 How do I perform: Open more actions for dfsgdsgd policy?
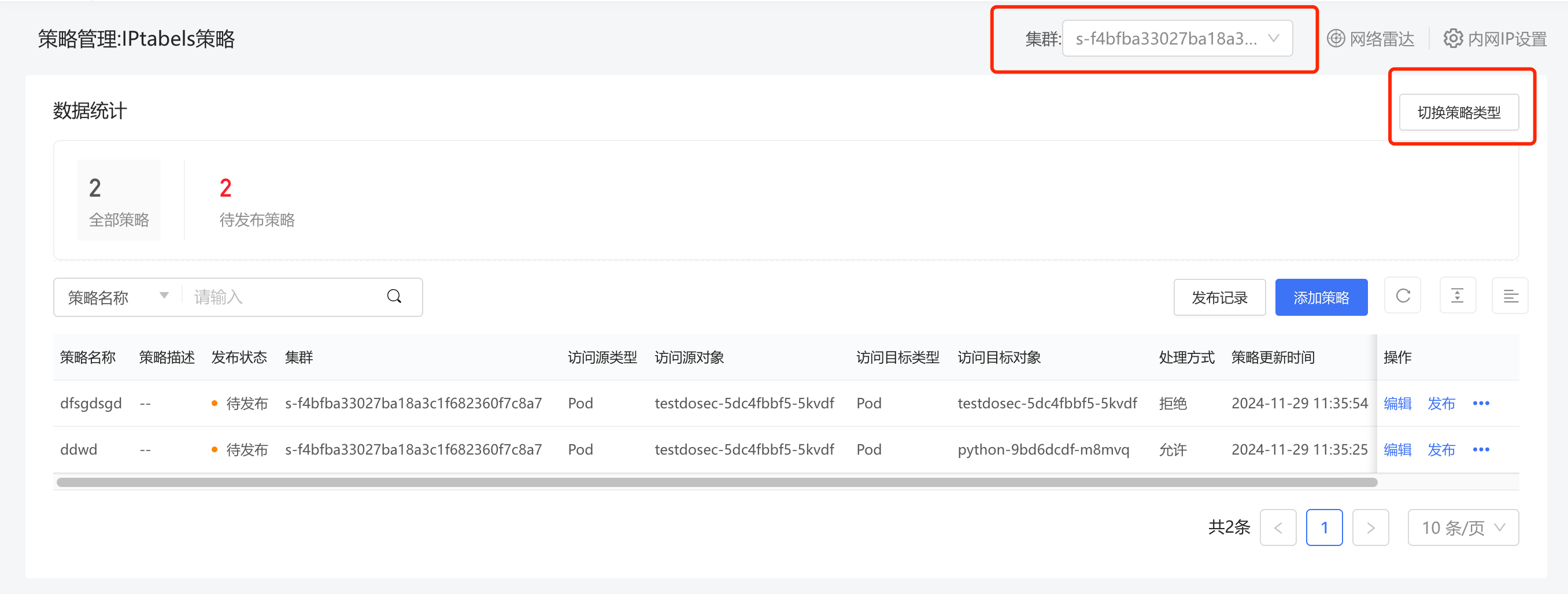[x=1481, y=403]
